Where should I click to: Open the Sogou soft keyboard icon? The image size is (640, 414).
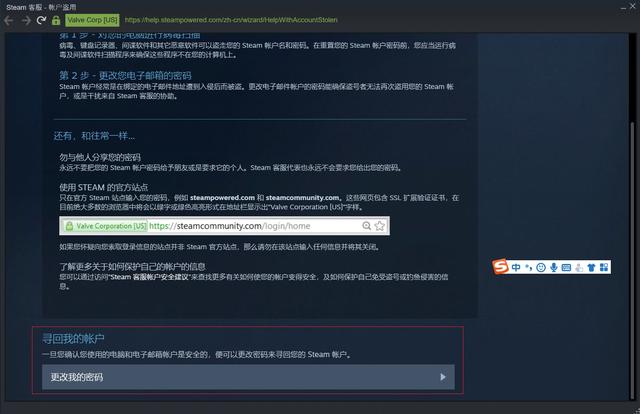(x=566, y=267)
